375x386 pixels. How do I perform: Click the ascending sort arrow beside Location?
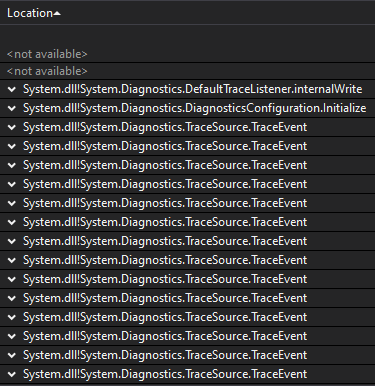[x=57, y=13]
